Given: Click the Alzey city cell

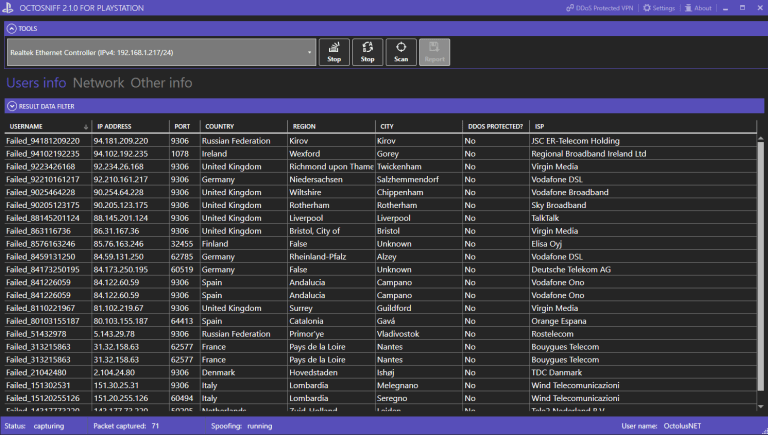Looking at the screenshot, I should (386, 257).
